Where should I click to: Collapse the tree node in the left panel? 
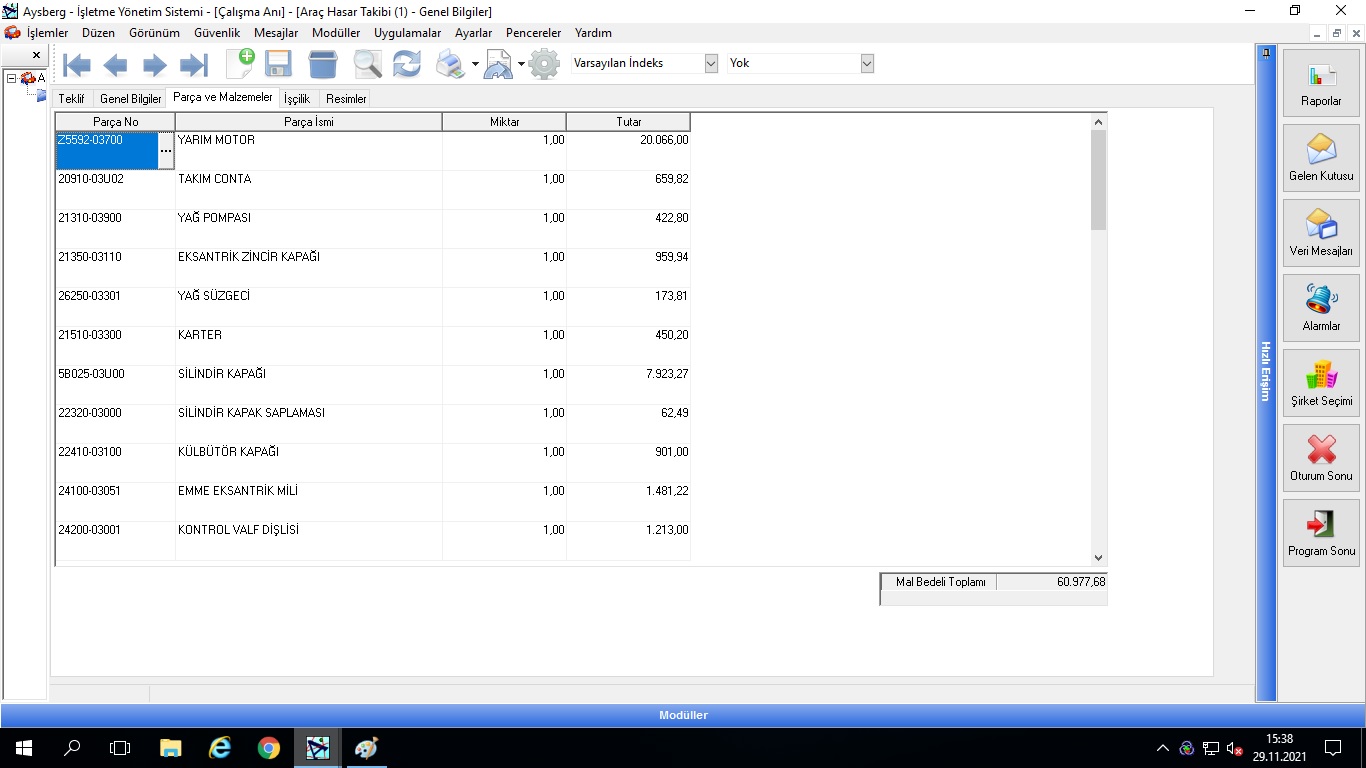[11, 78]
